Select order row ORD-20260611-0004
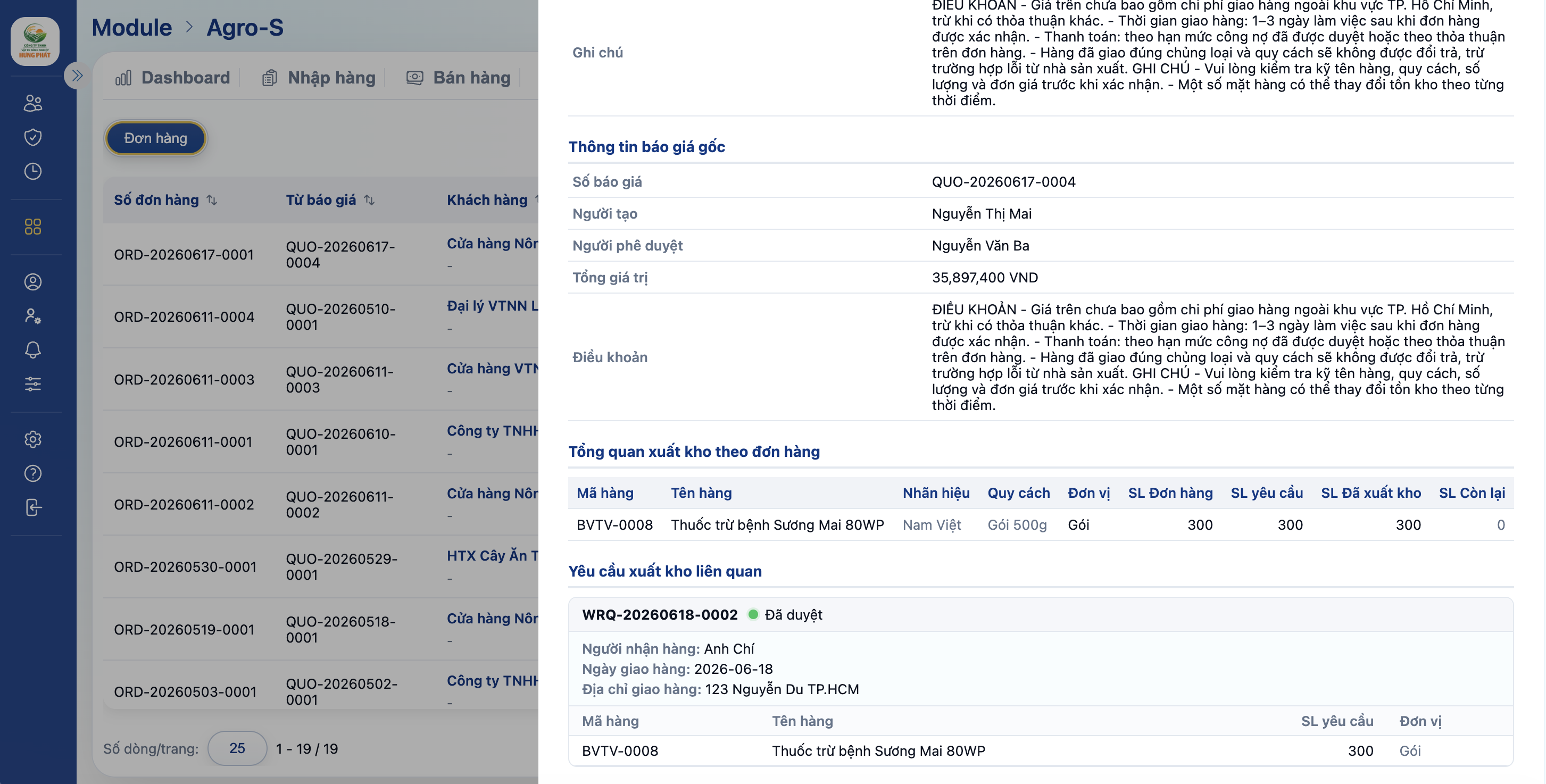The width and height of the screenshot is (1546, 784). (321, 316)
